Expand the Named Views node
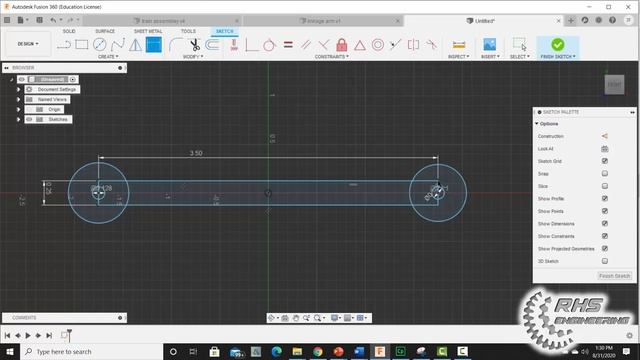This screenshot has width=640, height=360. click(18, 99)
